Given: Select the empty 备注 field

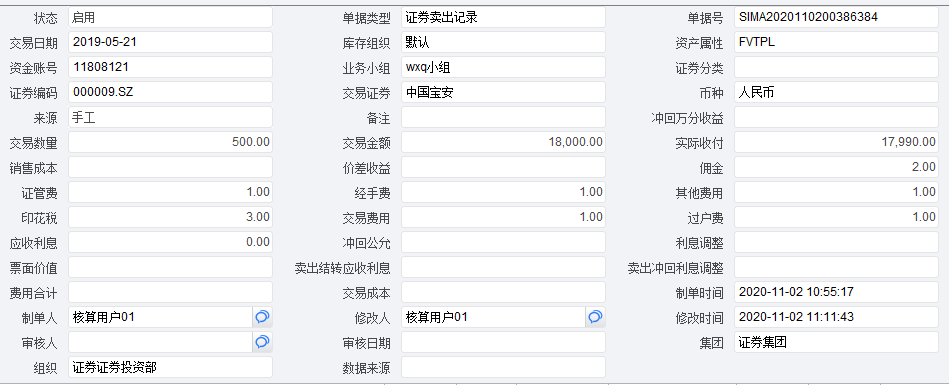Looking at the screenshot, I should 503,117.
